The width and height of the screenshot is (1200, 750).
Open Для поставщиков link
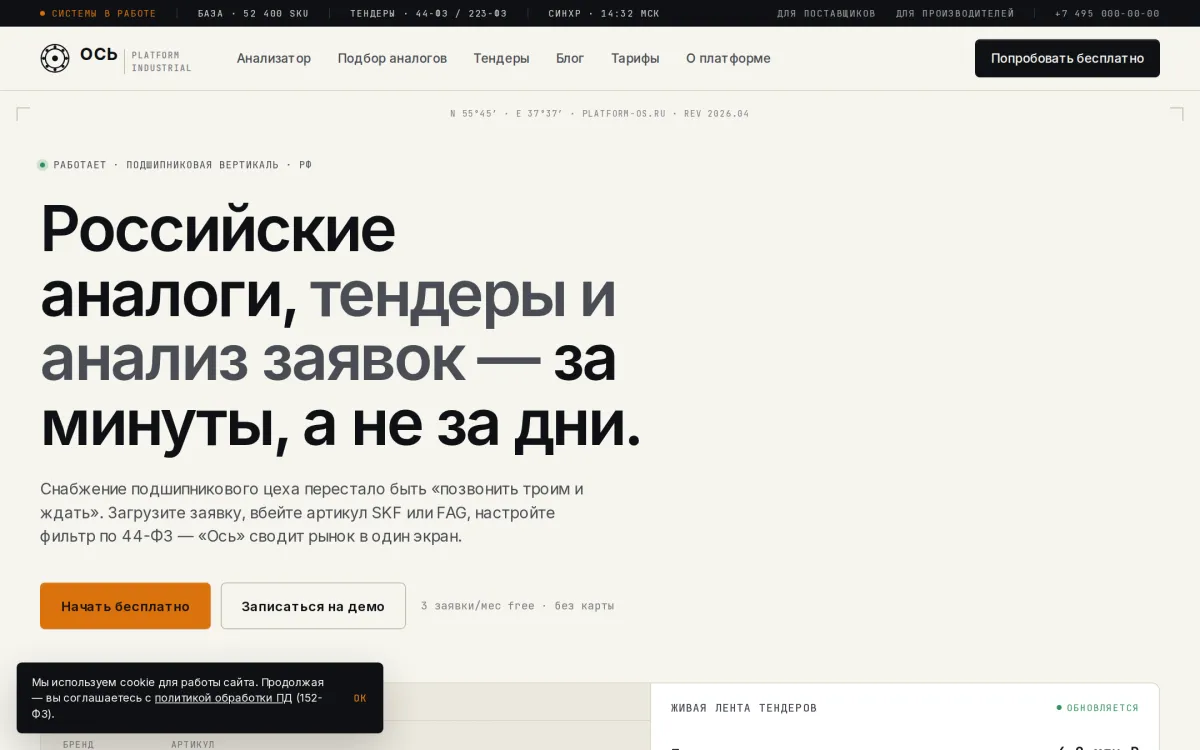coord(826,14)
